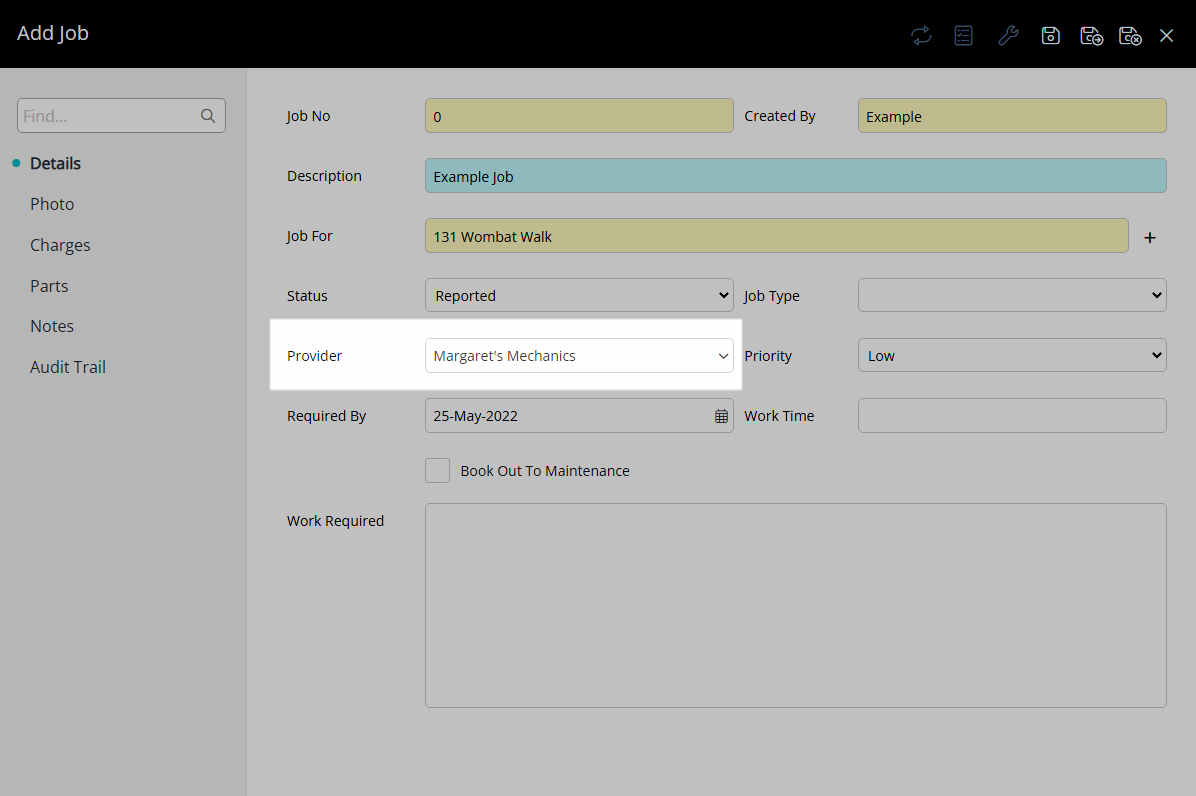Click the save disk icon with X badge

point(1130,35)
